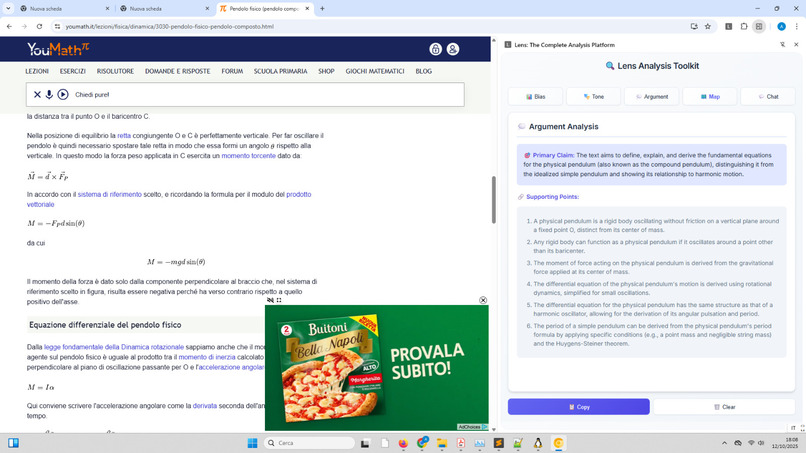This screenshot has width=806, height=453.
Task: Switch to the Argument tab in Lens
Action: 652,97
